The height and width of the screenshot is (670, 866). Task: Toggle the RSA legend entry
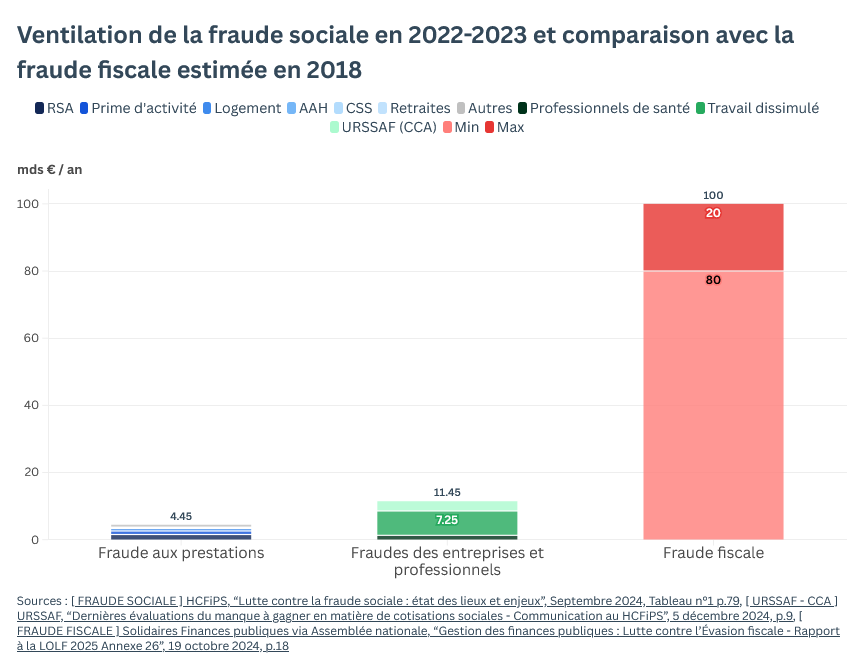click(40, 108)
